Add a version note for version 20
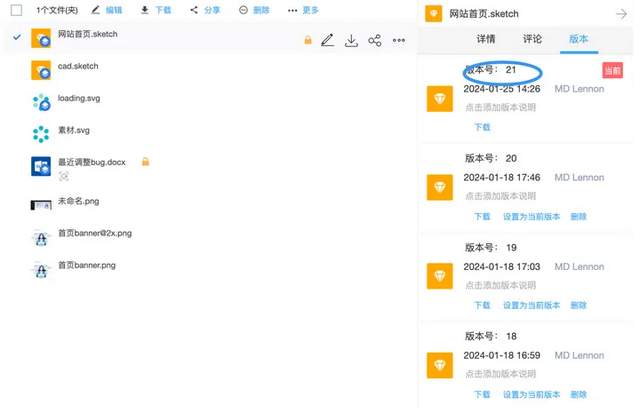640x413 pixels. pos(500,196)
